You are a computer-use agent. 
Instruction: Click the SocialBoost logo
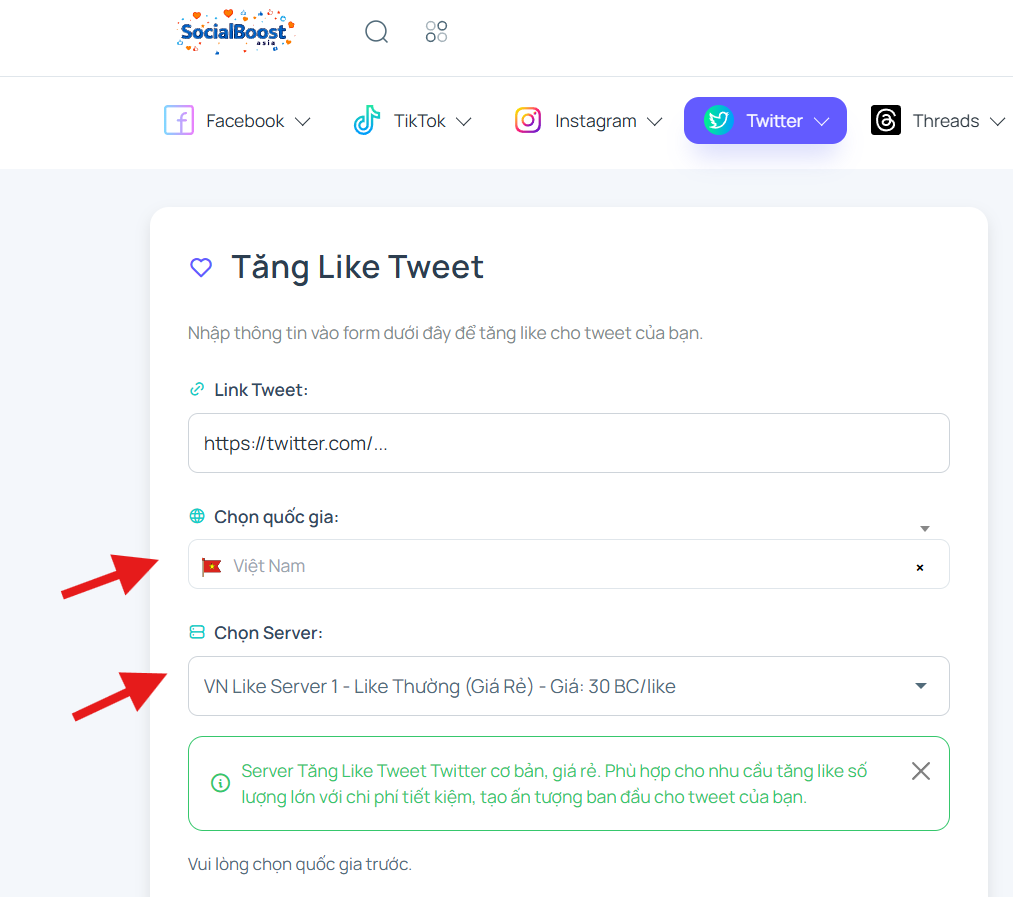pyautogui.click(x=235, y=31)
